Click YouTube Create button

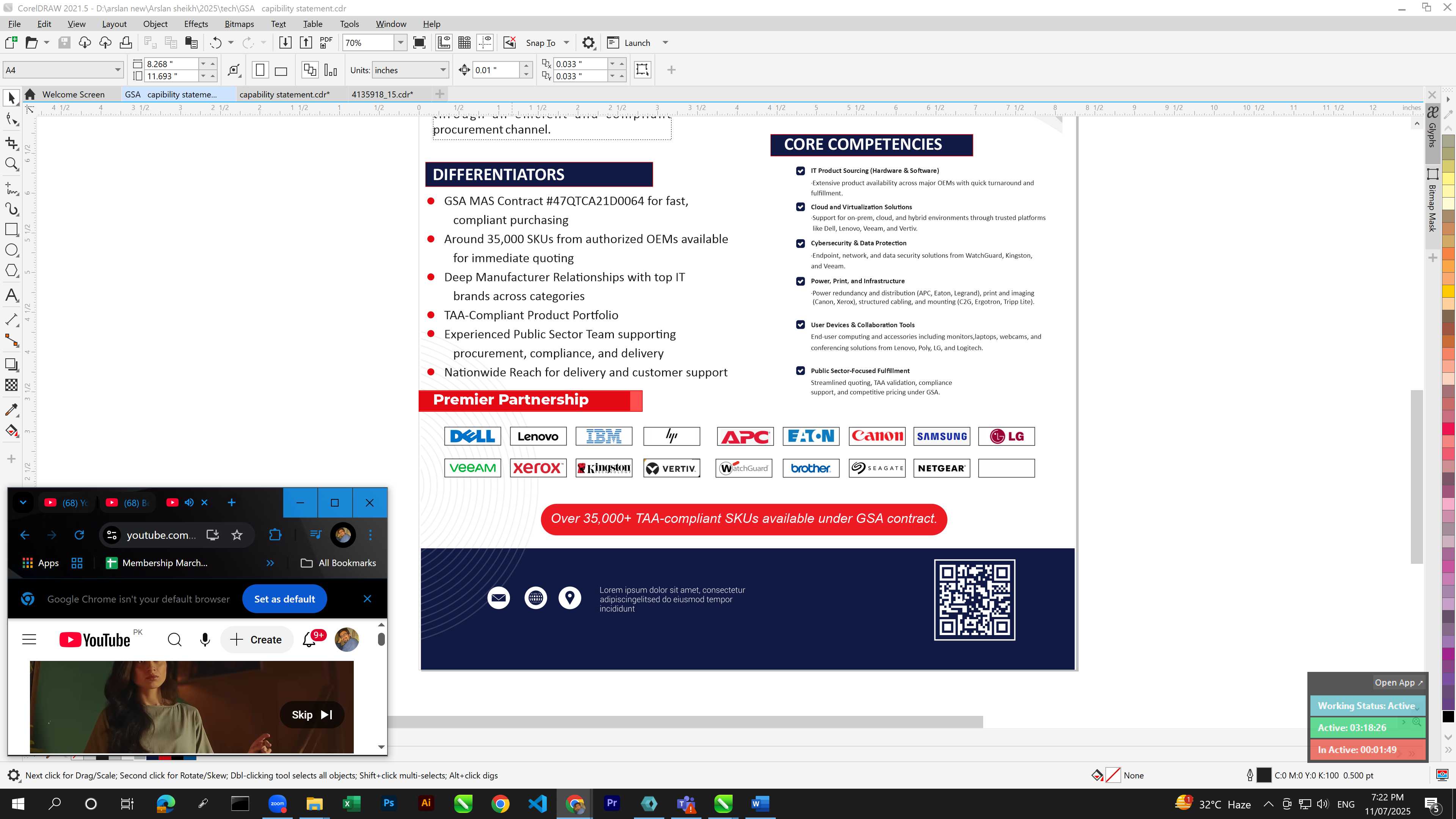pyautogui.click(x=256, y=639)
